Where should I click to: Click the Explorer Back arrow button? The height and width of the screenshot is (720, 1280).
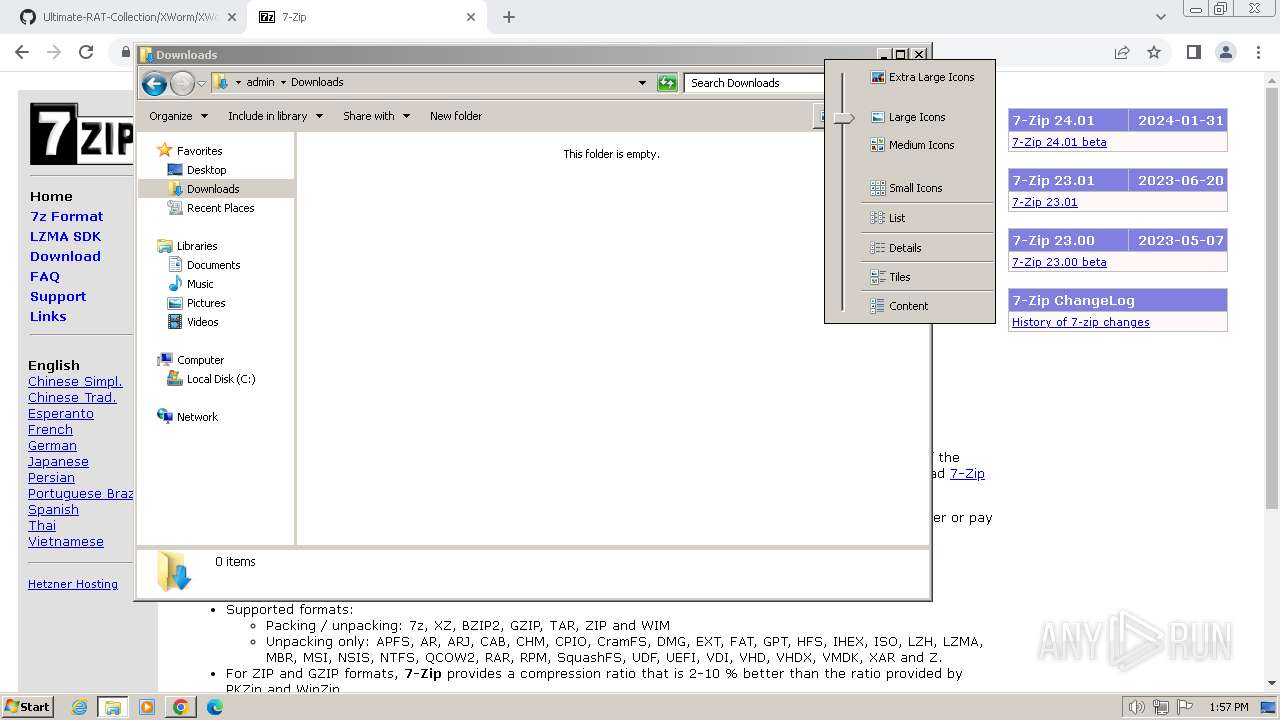point(154,83)
